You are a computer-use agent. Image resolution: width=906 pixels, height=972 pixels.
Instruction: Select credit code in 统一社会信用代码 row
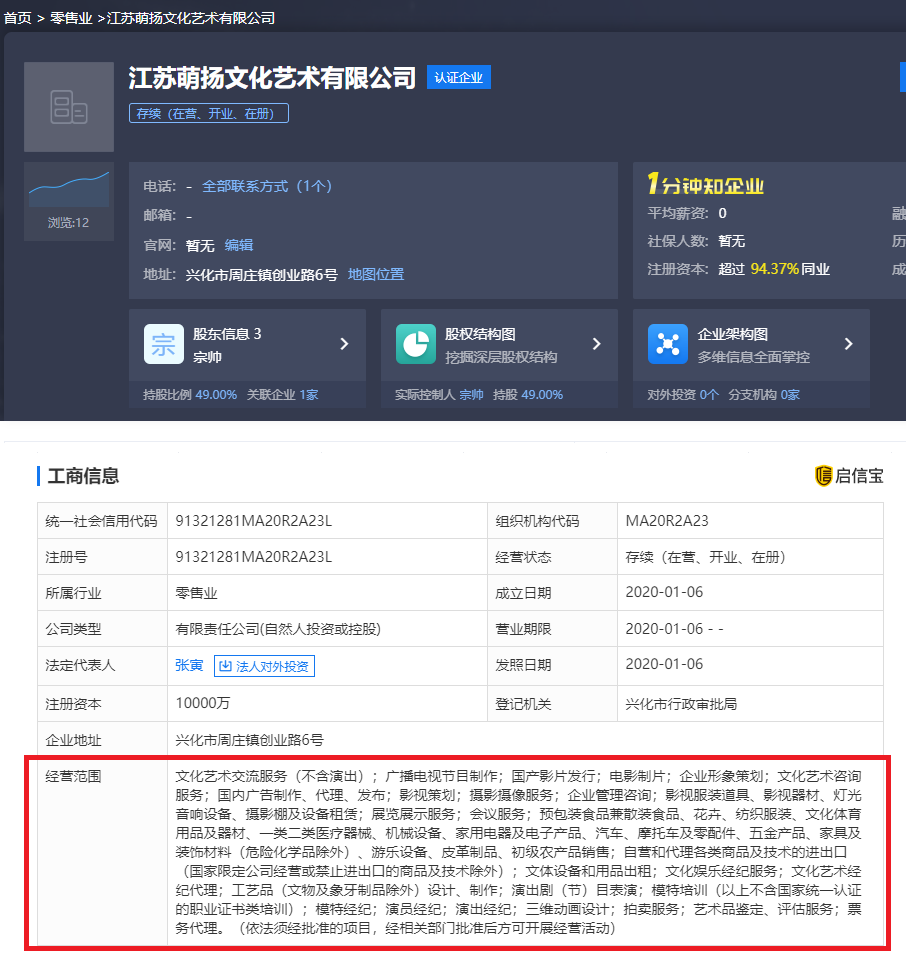253,521
